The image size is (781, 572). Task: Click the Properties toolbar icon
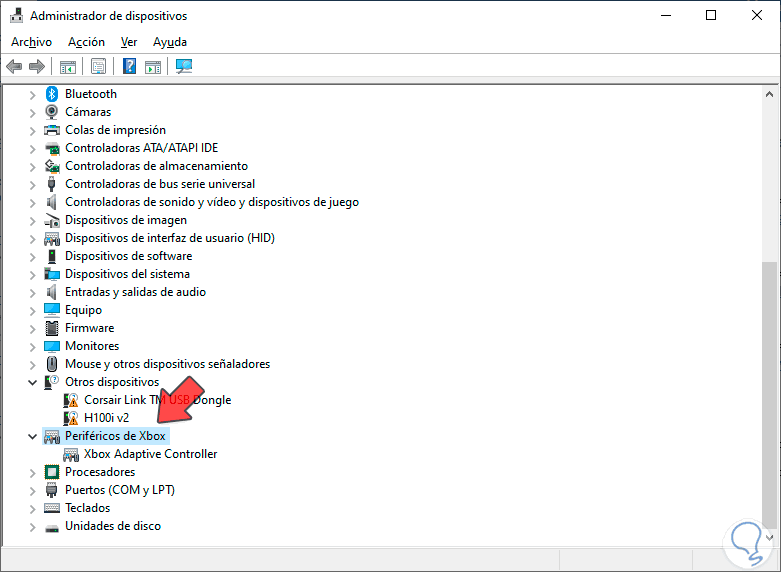(x=99, y=66)
